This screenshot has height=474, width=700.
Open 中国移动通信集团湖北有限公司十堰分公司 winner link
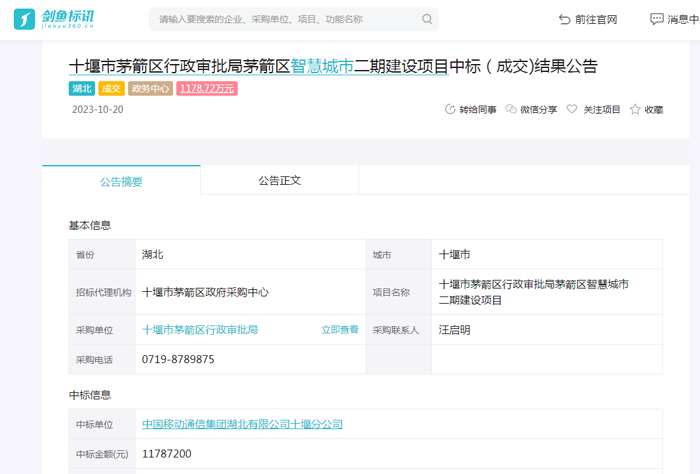[242, 424]
